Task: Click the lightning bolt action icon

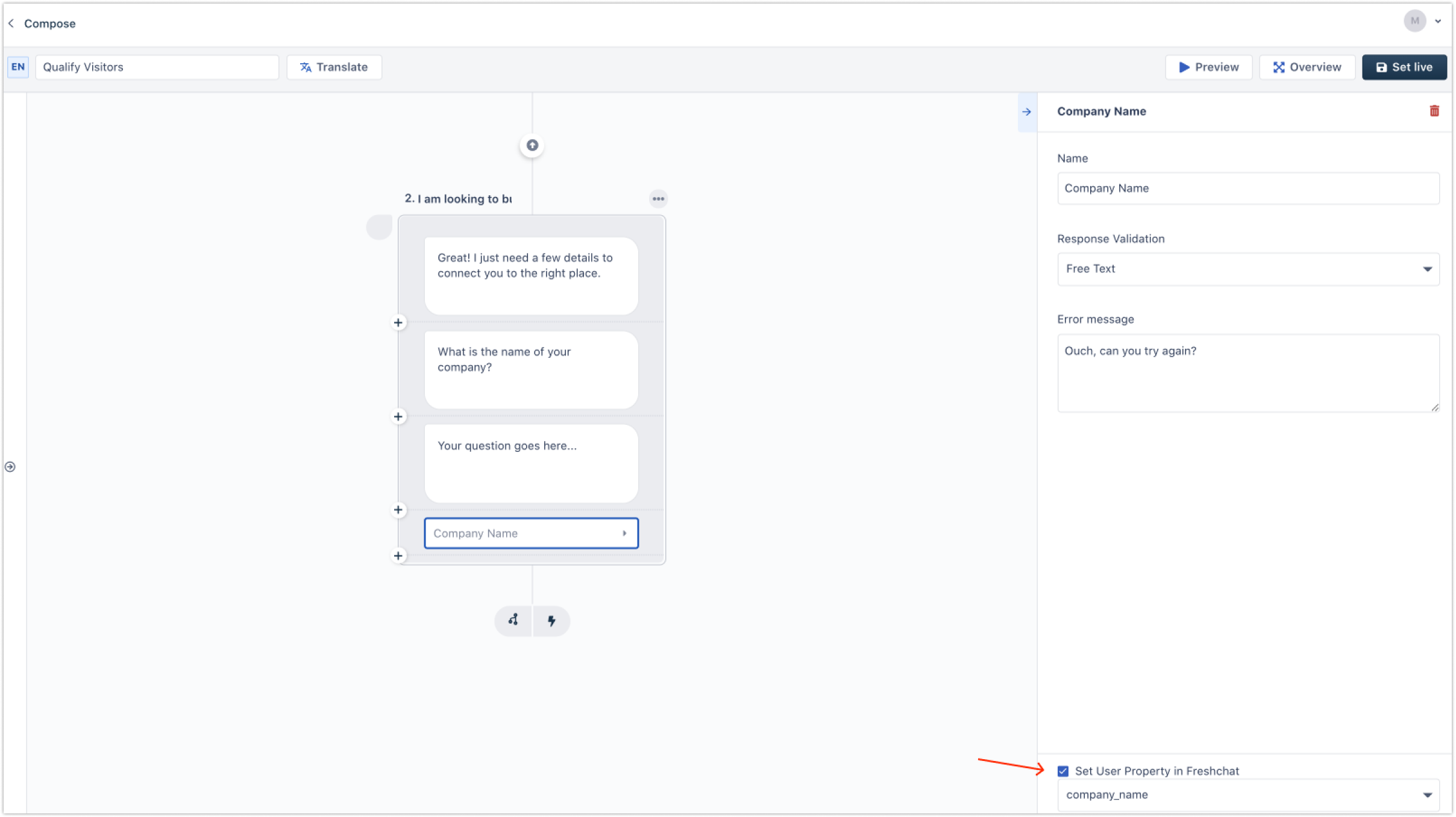Action: [x=551, y=621]
